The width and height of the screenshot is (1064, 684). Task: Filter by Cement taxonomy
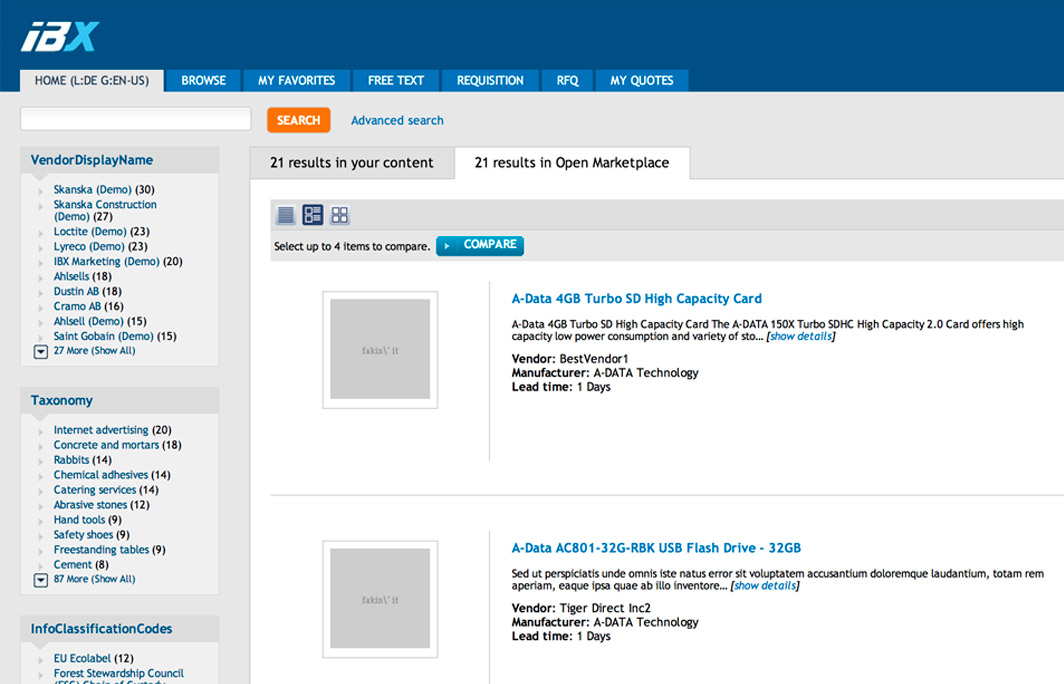point(73,565)
